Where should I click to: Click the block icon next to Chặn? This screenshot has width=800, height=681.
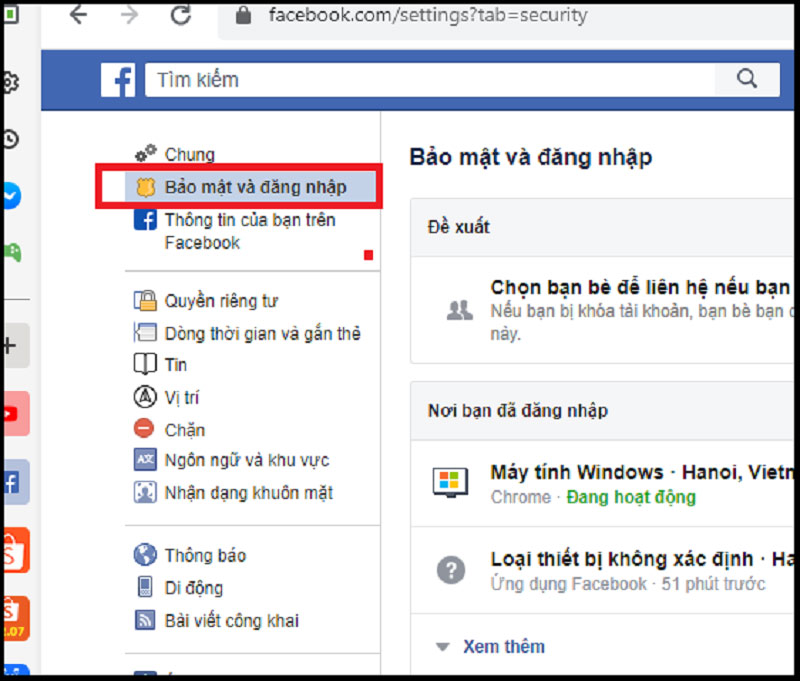tap(143, 429)
